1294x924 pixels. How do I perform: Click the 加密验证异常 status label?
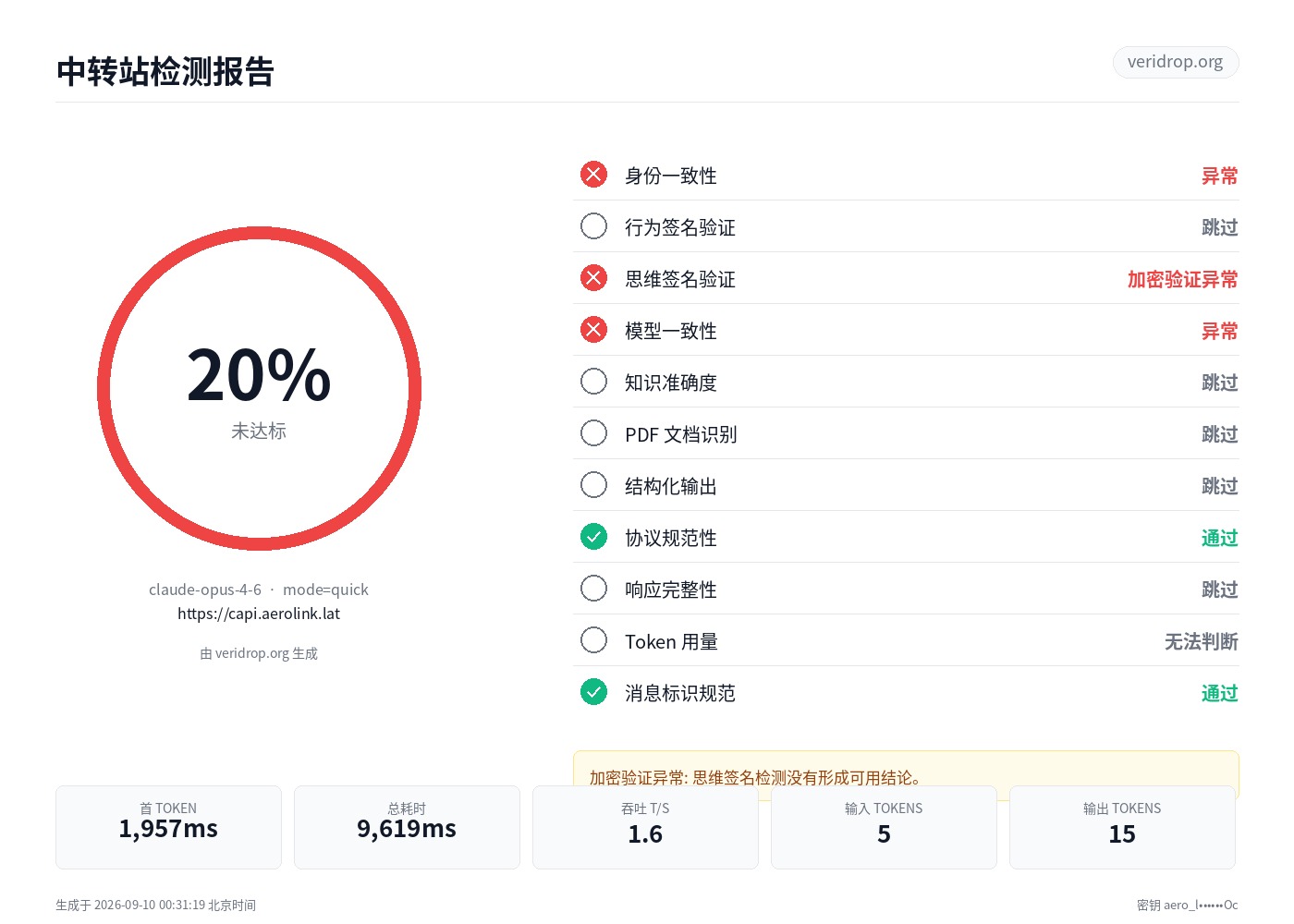click(1182, 279)
